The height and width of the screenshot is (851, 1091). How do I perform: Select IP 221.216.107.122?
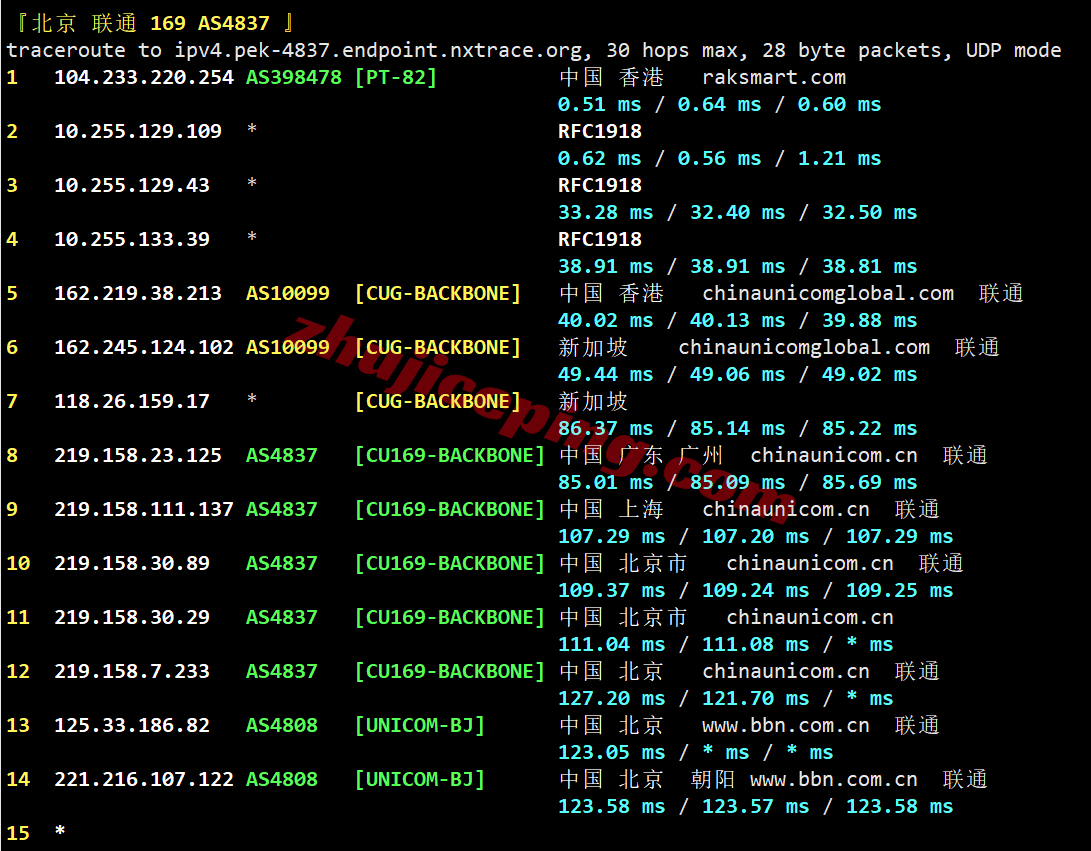[x=143, y=779]
